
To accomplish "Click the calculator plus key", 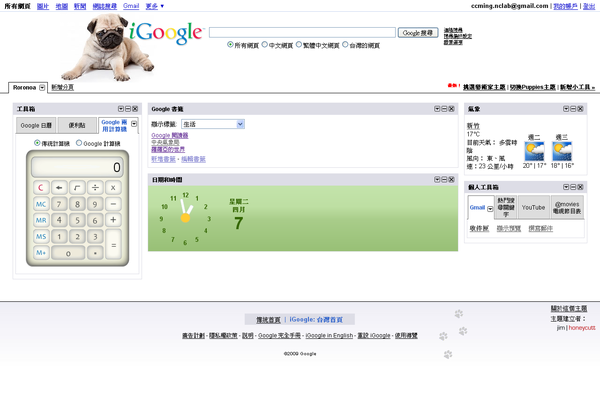I will point(113,220).
